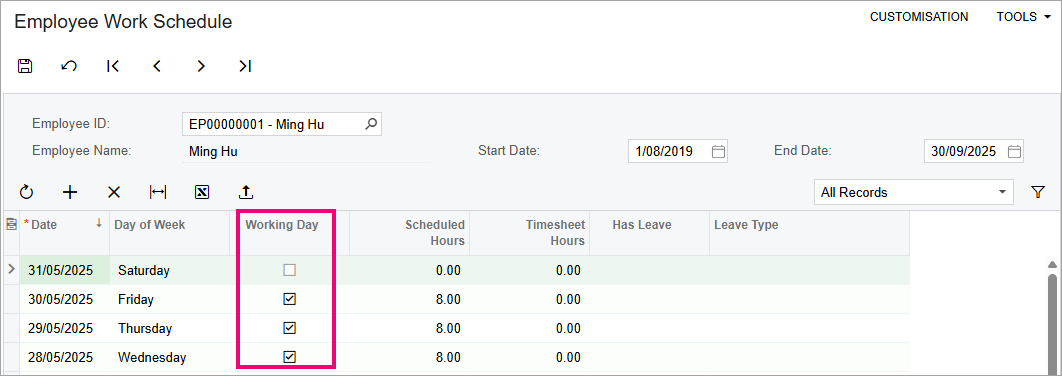Open the grid filter funnel icon
Image resolution: width=1062 pixels, height=376 pixels.
[1038, 192]
